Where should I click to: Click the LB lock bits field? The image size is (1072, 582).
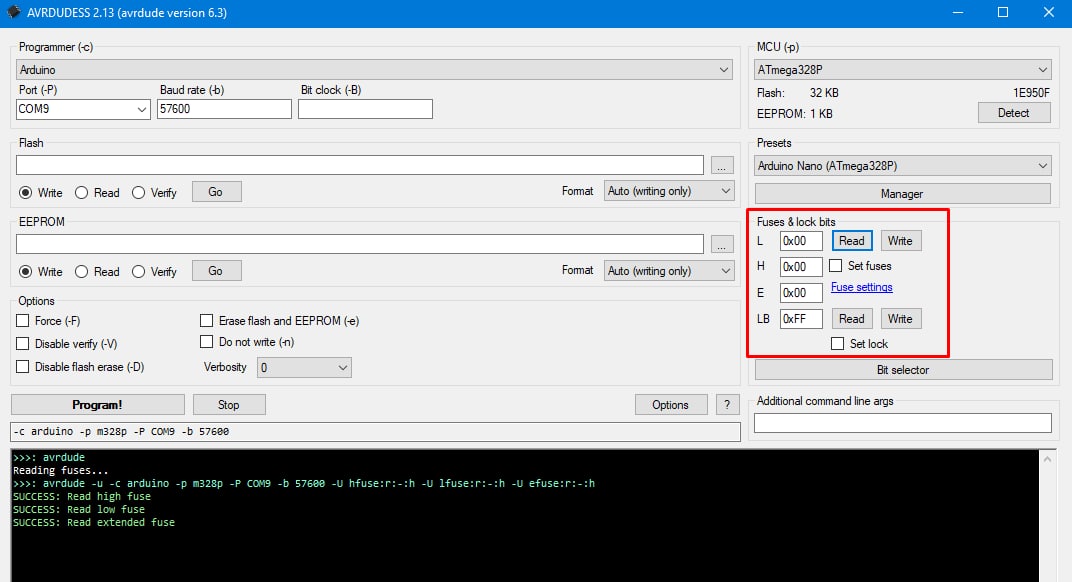coord(801,319)
